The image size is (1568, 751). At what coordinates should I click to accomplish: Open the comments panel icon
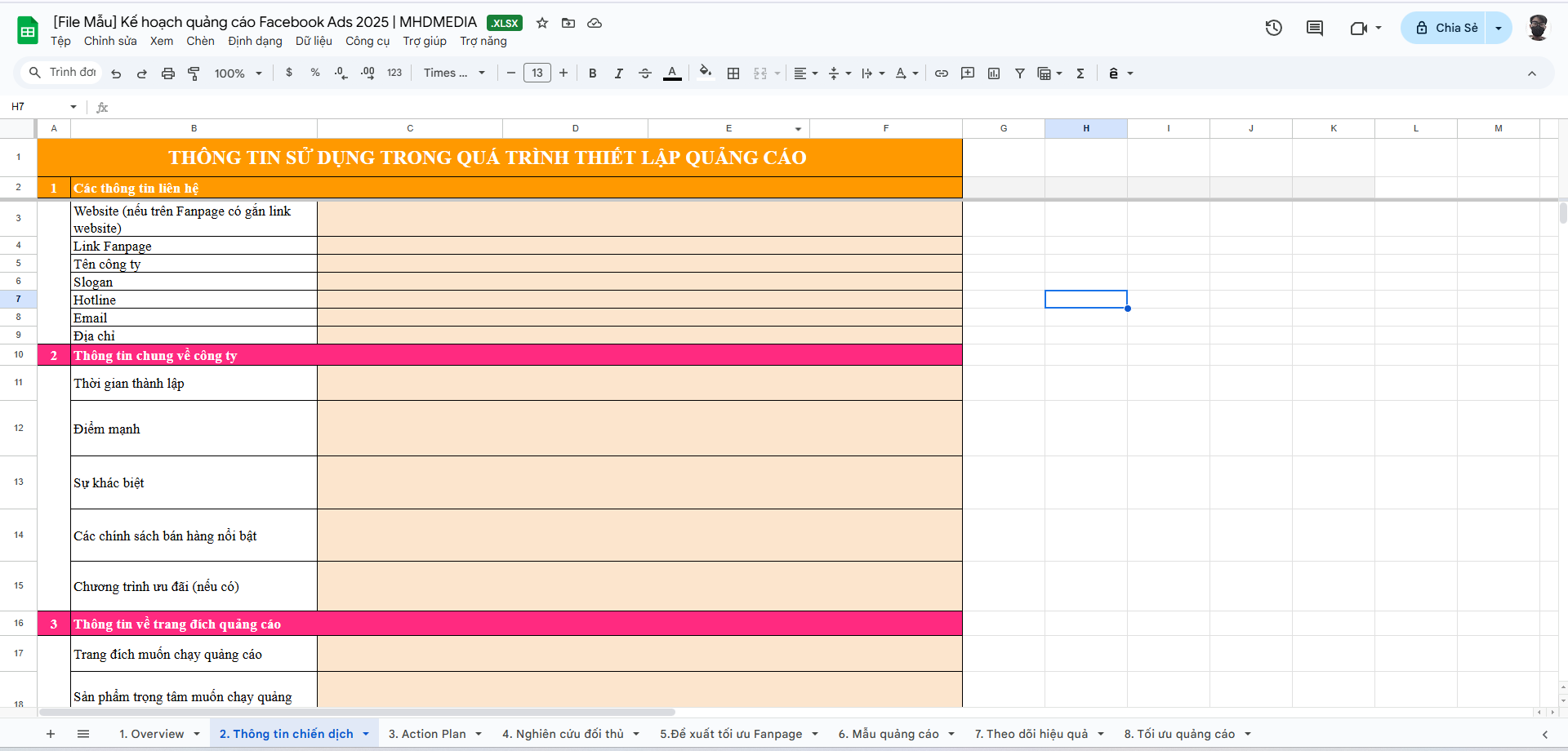[x=1315, y=28]
